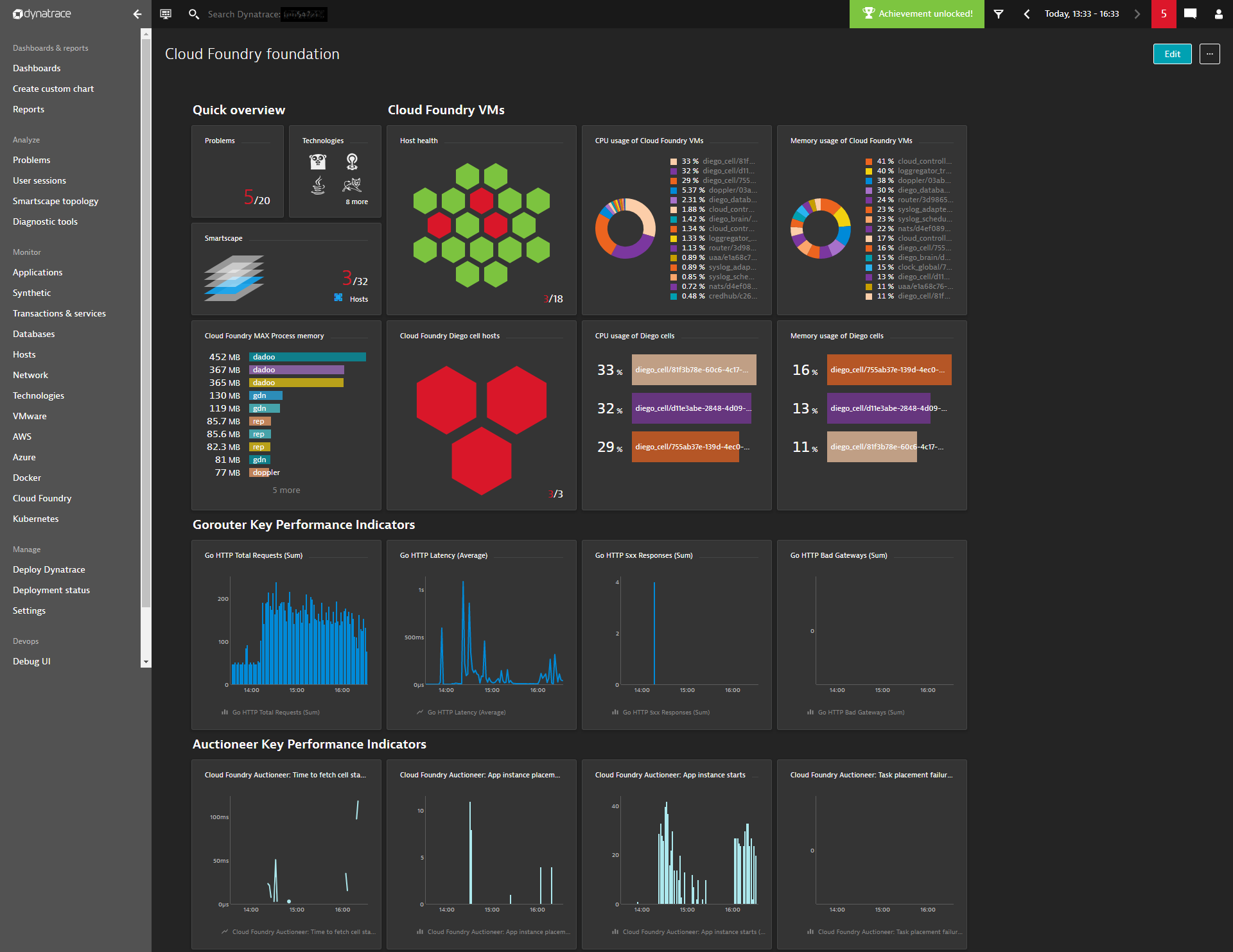Click the Java coffee cup technology icon
1233x952 pixels.
pyautogui.click(x=318, y=186)
